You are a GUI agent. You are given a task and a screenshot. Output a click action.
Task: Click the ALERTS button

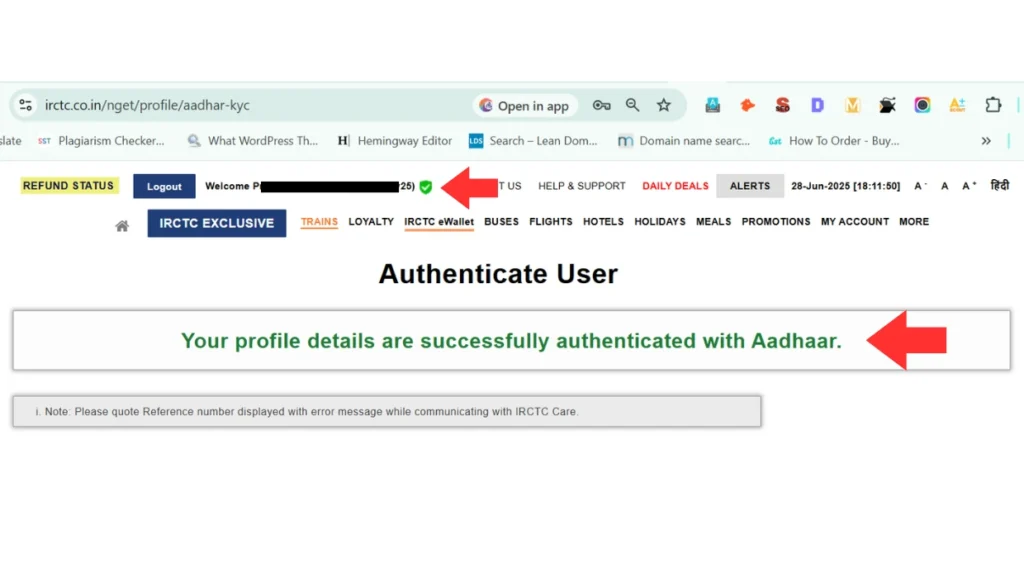click(750, 186)
